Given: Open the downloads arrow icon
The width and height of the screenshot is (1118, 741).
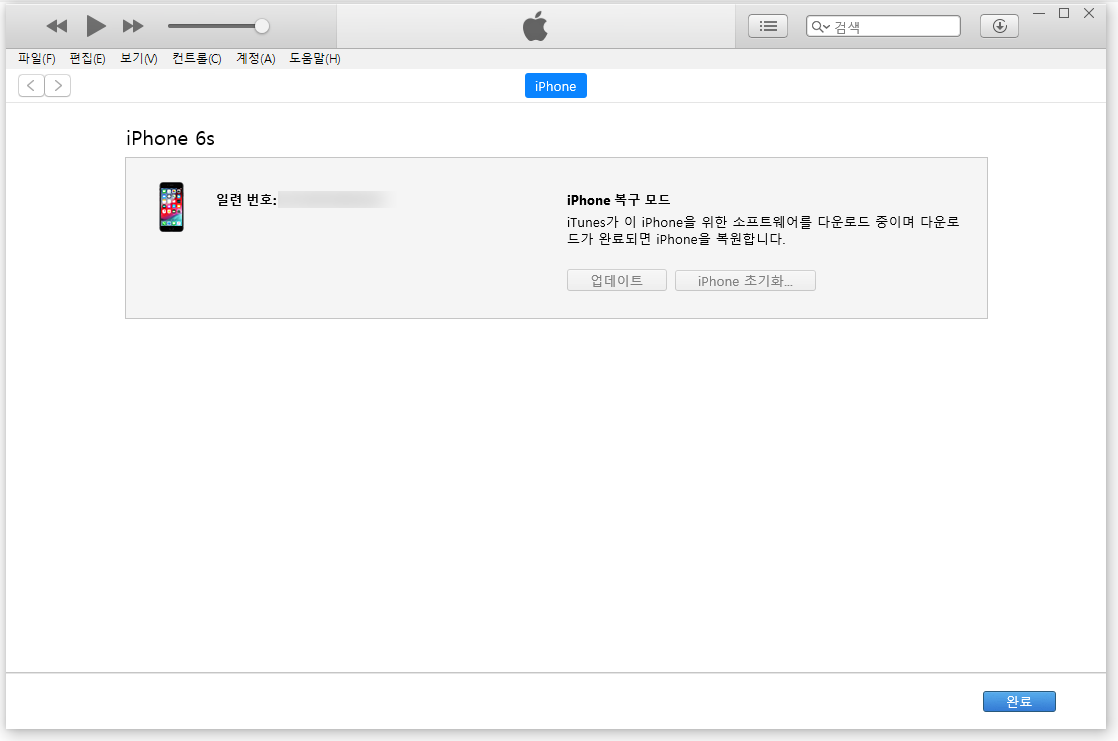Looking at the screenshot, I should point(1000,26).
